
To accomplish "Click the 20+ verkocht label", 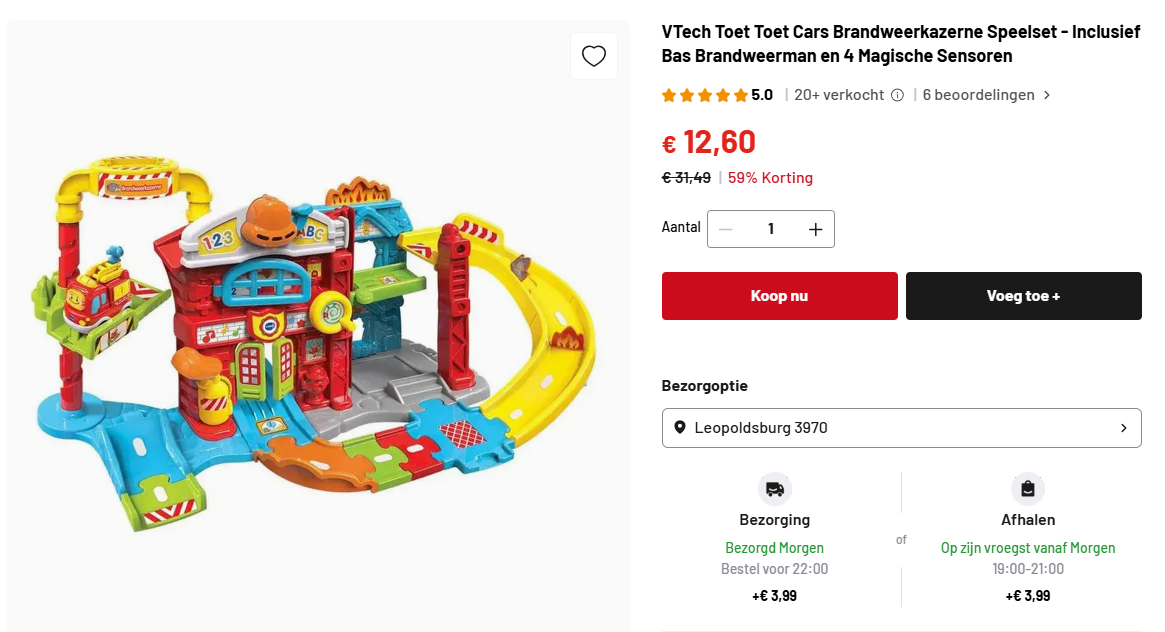I will point(838,95).
